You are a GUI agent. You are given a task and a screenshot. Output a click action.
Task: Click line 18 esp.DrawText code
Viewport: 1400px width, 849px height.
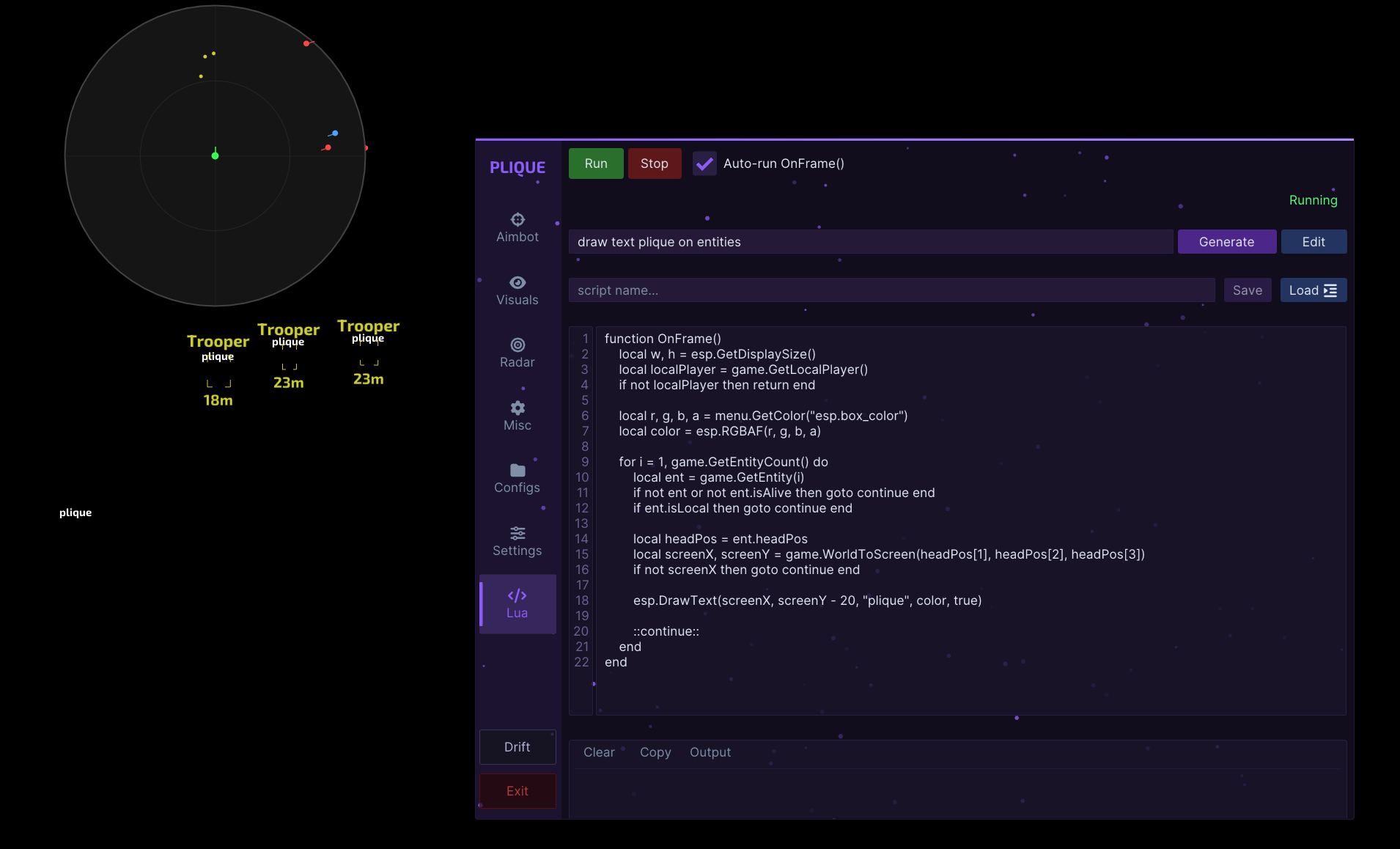tap(807, 600)
